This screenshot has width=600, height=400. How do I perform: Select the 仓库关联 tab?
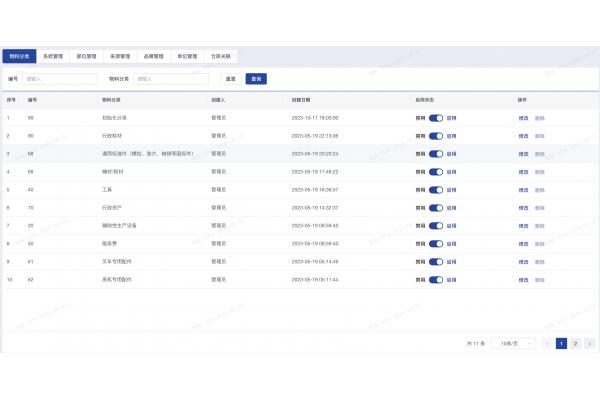[221, 57]
